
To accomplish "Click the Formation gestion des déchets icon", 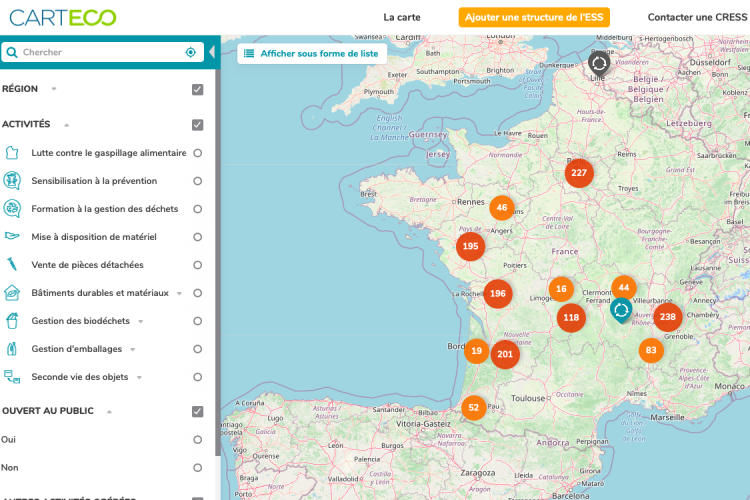I will pyautogui.click(x=12, y=209).
